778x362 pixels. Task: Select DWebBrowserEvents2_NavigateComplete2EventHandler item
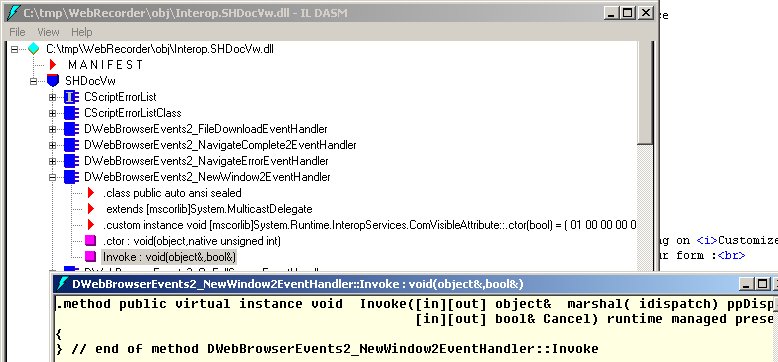[x=220, y=145]
